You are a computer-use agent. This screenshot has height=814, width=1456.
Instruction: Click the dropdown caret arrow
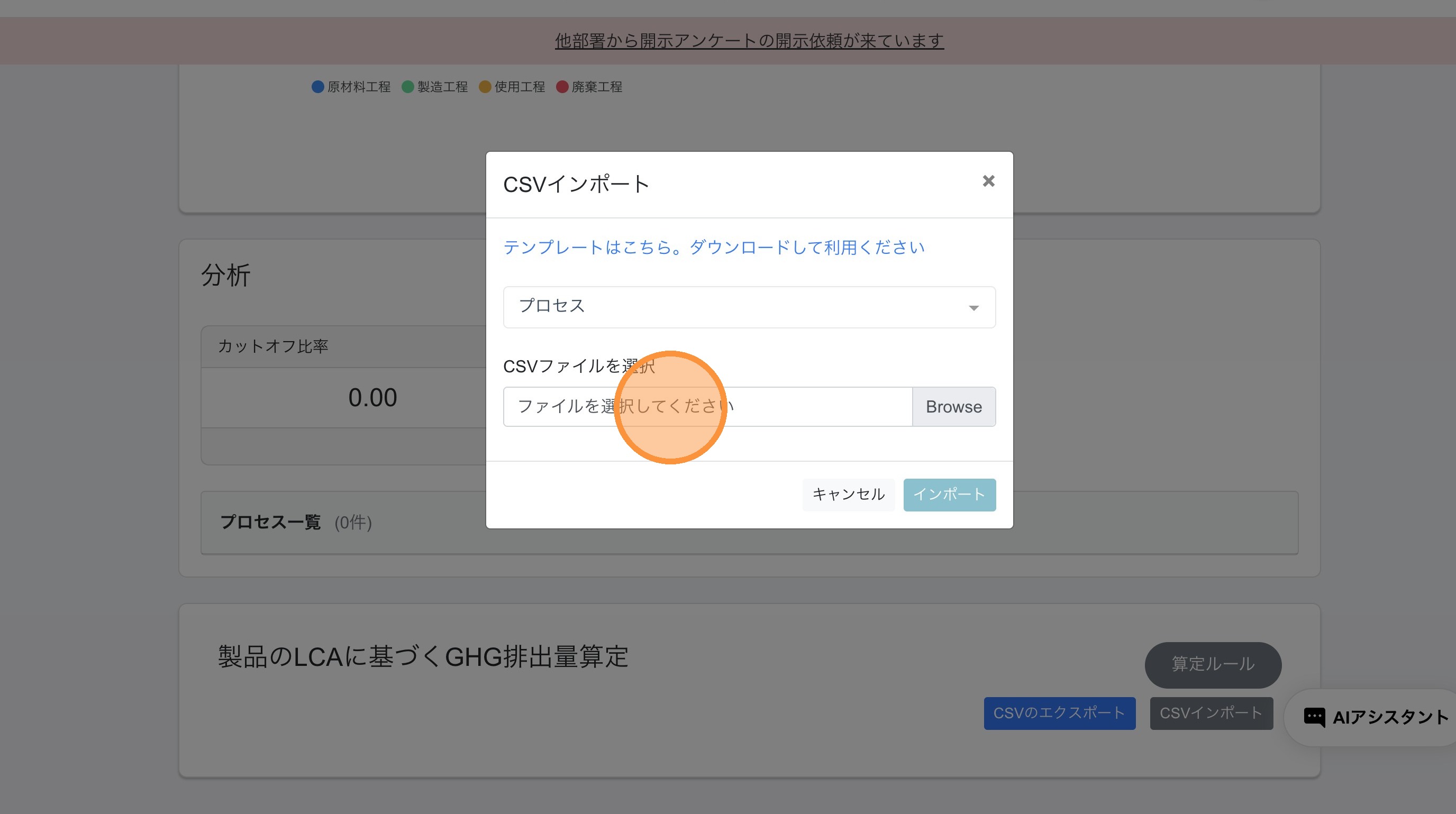(x=973, y=308)
